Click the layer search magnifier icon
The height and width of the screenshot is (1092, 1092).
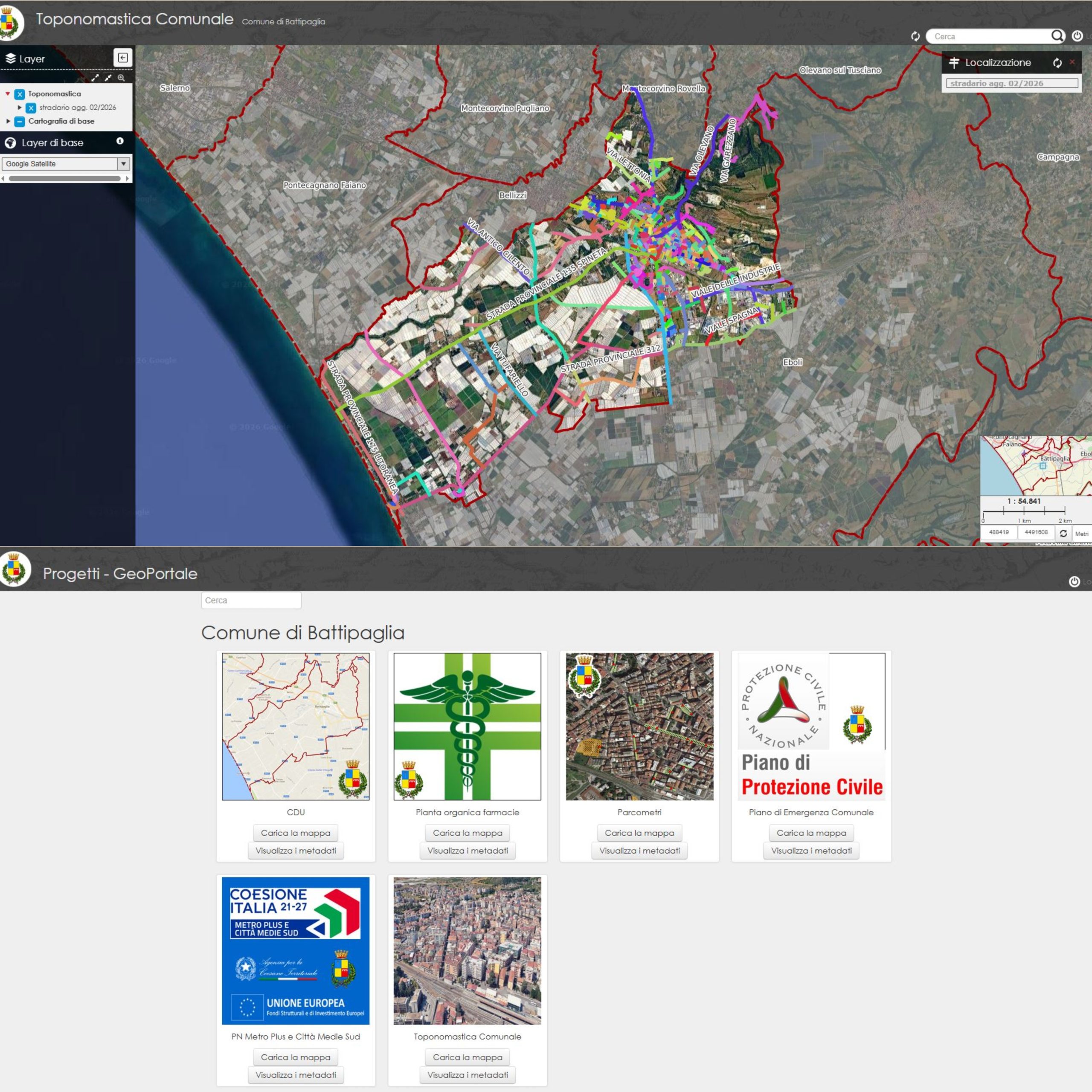pyautogui.click(x=121, y=78)
